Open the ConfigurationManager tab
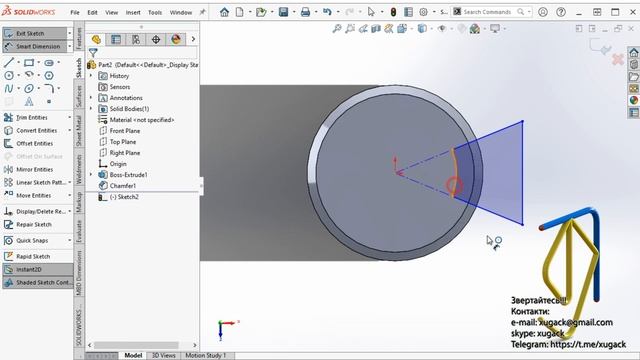640x360 pixels. click(136, 40)
